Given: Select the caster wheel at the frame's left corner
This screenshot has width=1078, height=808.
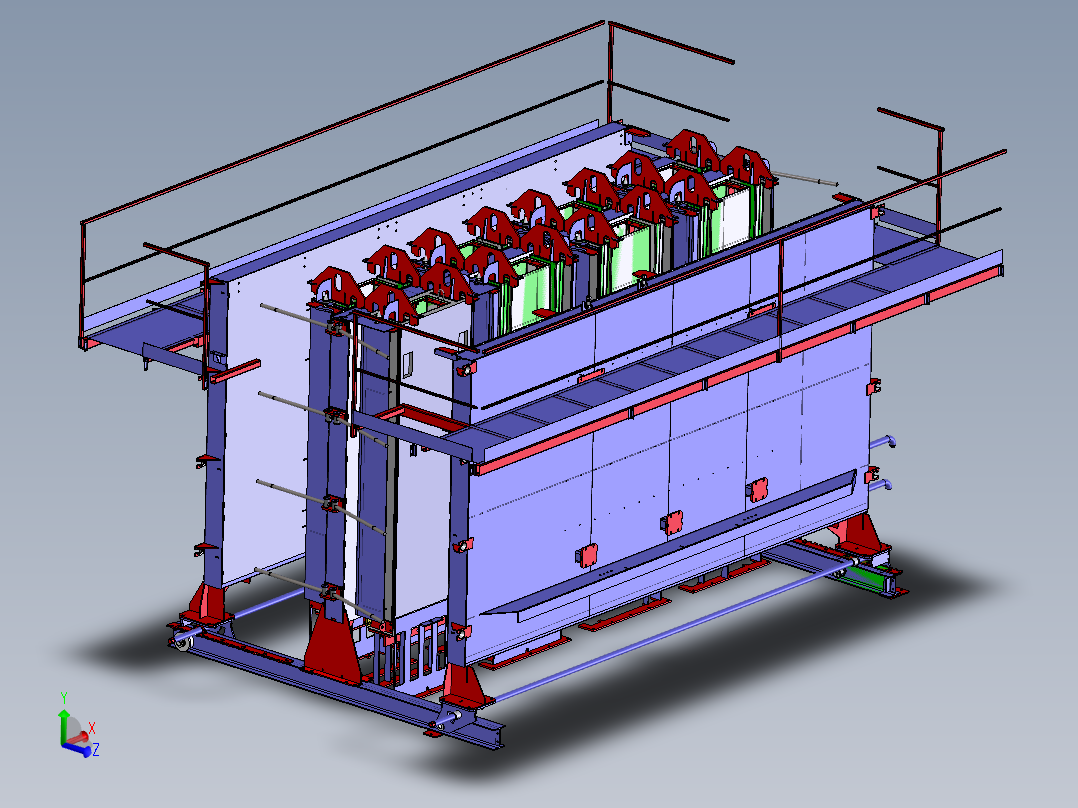Looking at the screenshot, I should click(184, 644).
